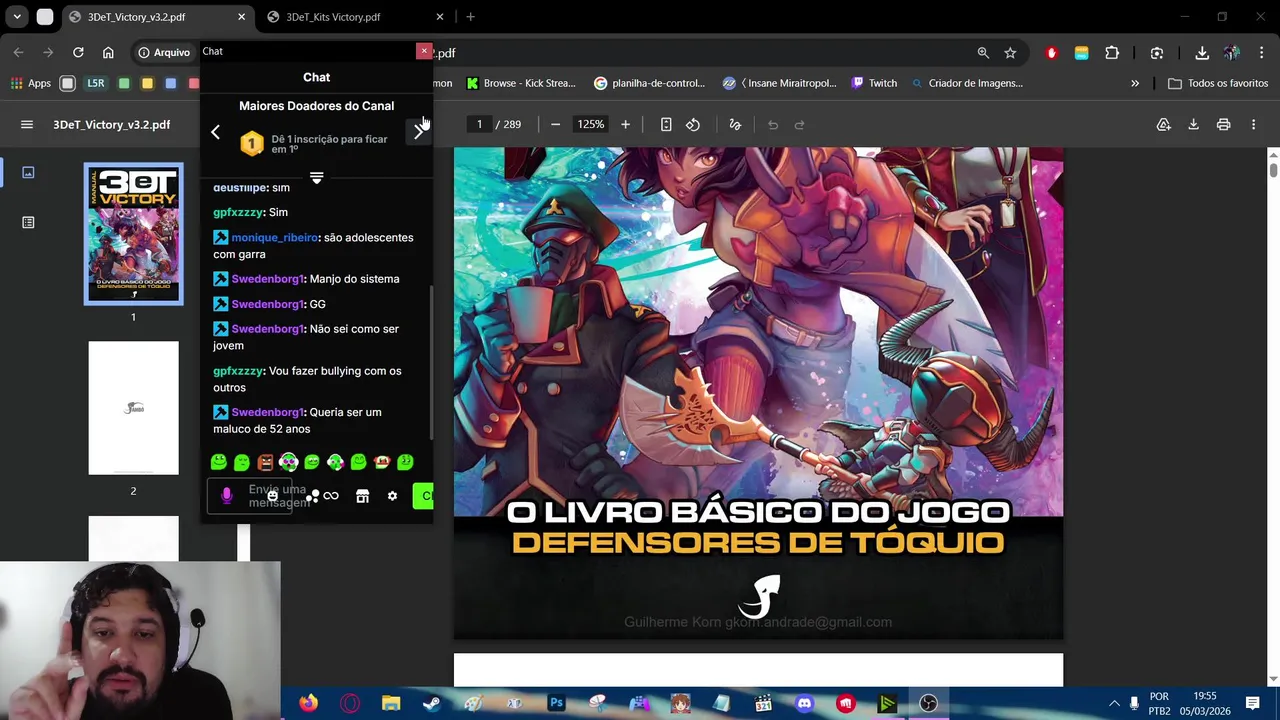Open the tab search dropdown arrow
Screen dimensions: 1280x720
pyautogui.click(x=17, y=17)
